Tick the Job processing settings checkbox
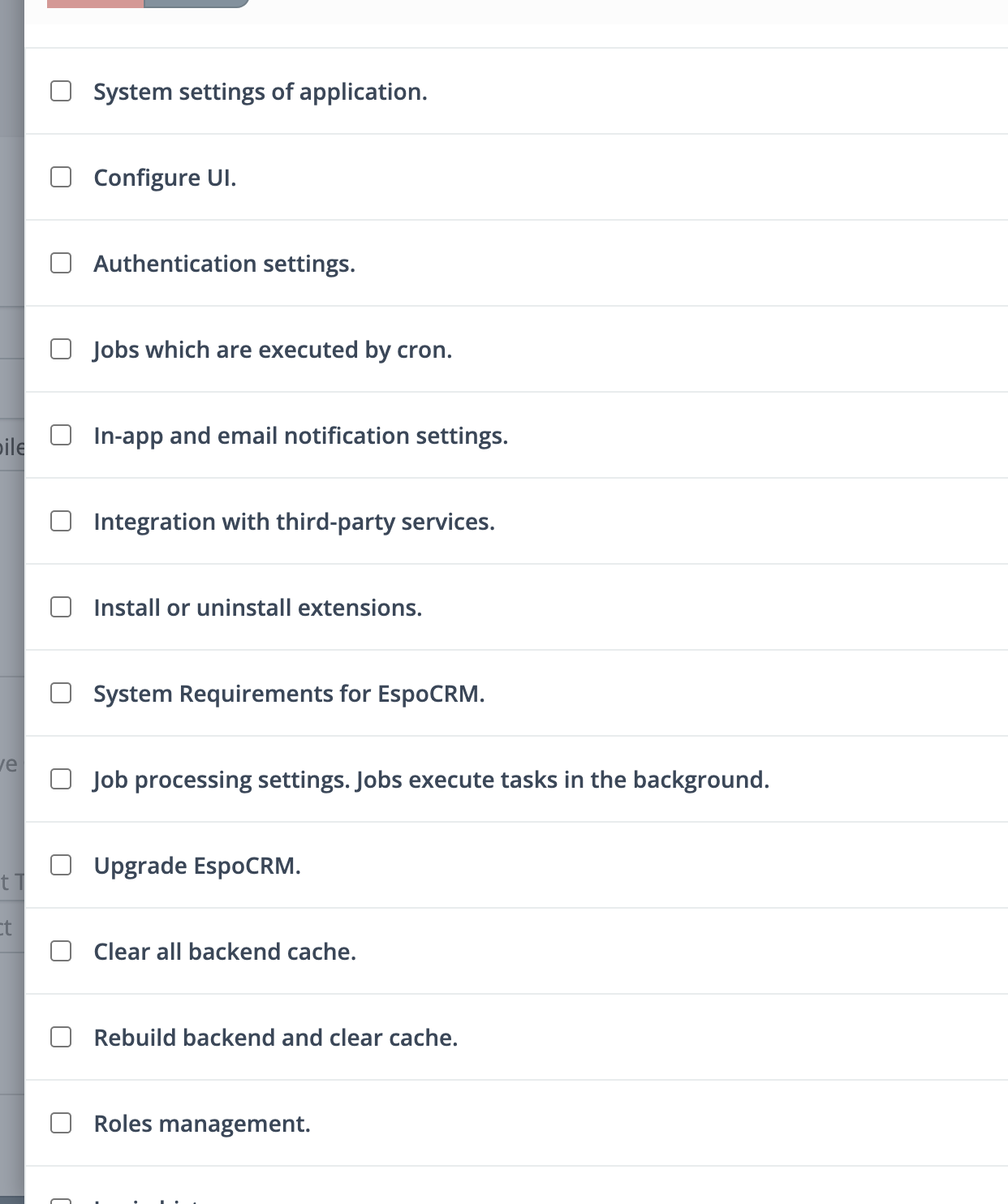Image resolution: width=1008 pixels, height=1204 pixels. tap(61, 779)
